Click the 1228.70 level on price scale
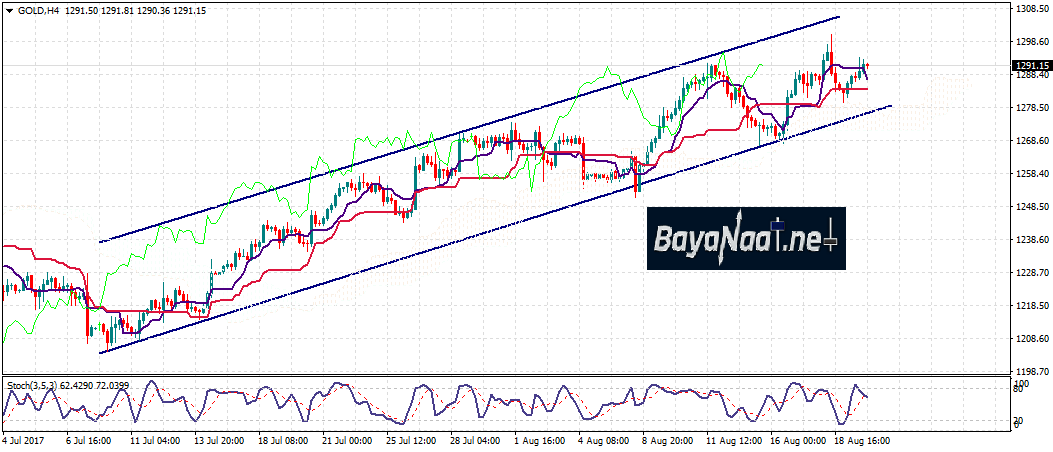The height and width of the screenshot is (452, 1053). point(1030,273)
